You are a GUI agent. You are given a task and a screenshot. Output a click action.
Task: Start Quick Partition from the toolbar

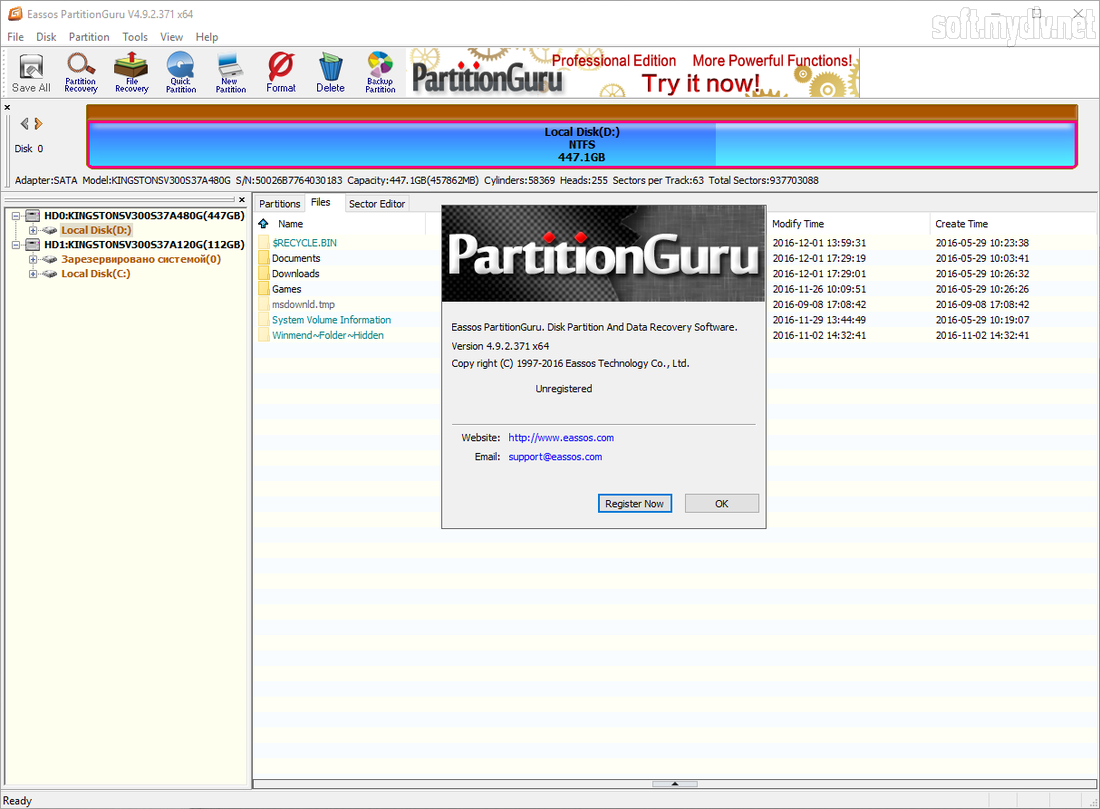pyautogui.click(x=181, y=73)
